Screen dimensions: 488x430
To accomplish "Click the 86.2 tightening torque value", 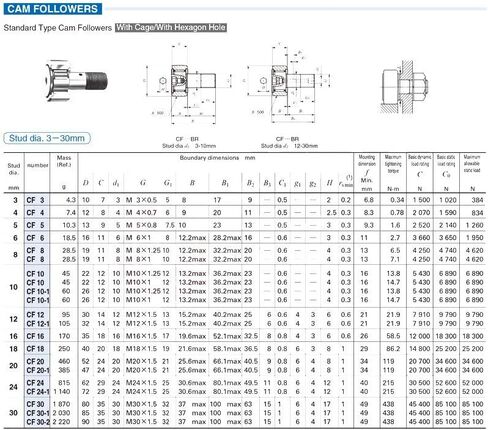I will click(393, 349).
